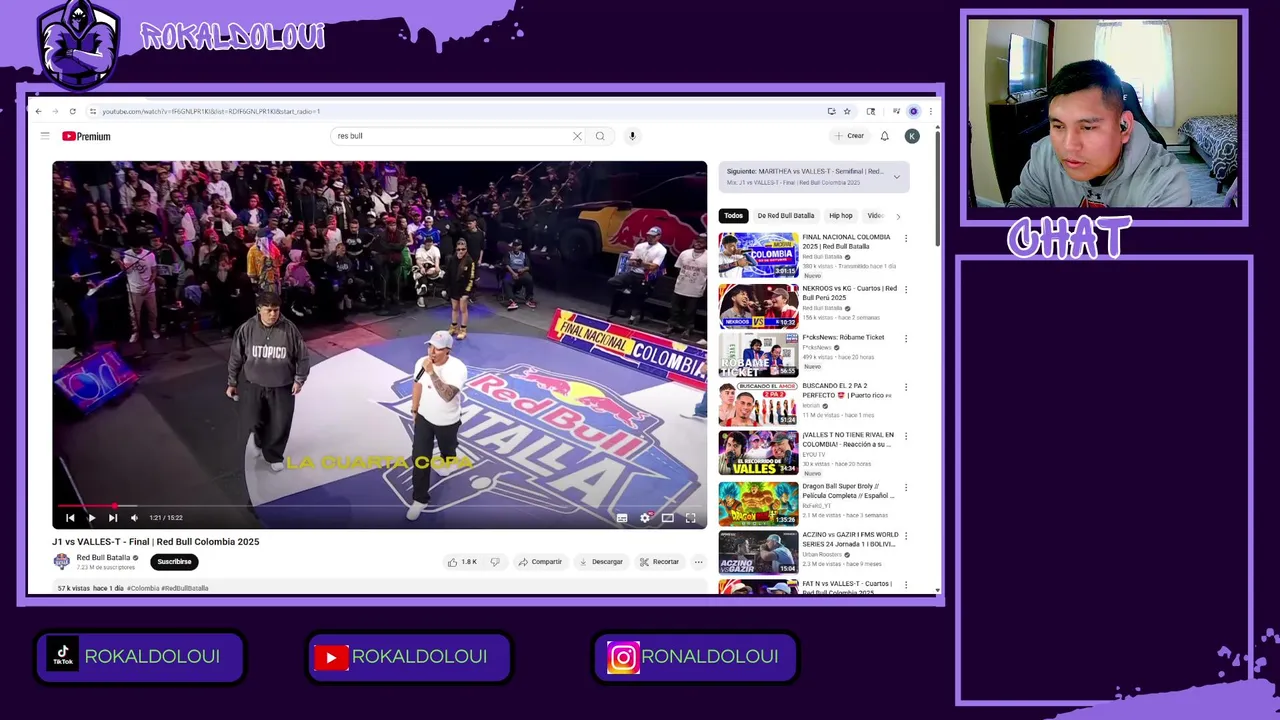Go to the YouTube Premium home logo
This screenshot has height=720, width=1280.
coord(86,136)
